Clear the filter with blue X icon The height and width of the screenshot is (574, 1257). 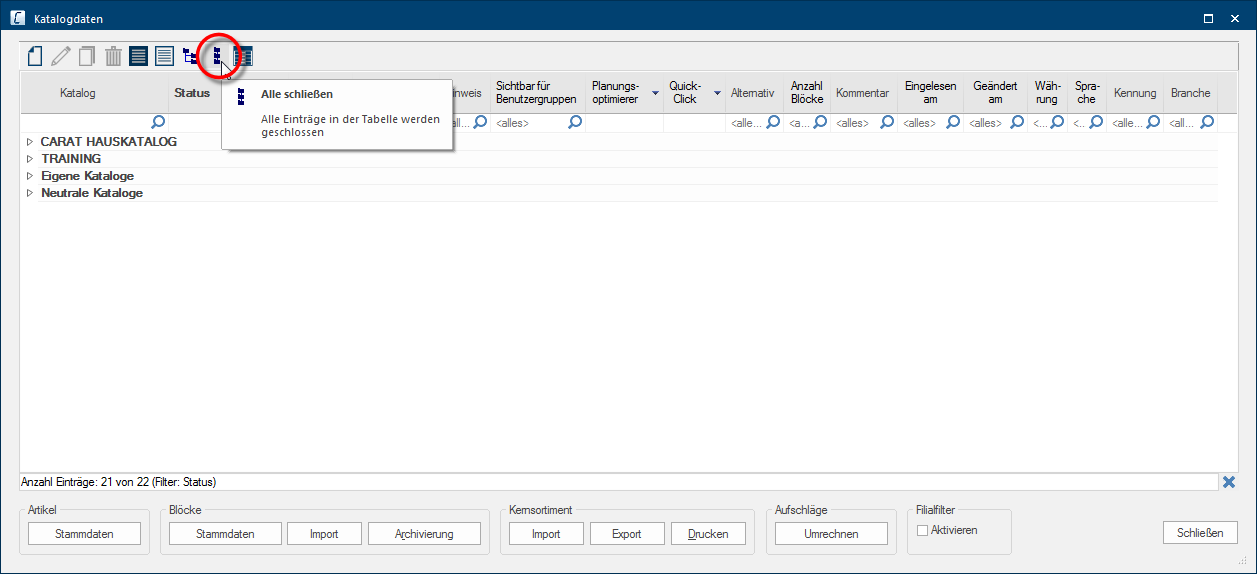click(1229, 482)
